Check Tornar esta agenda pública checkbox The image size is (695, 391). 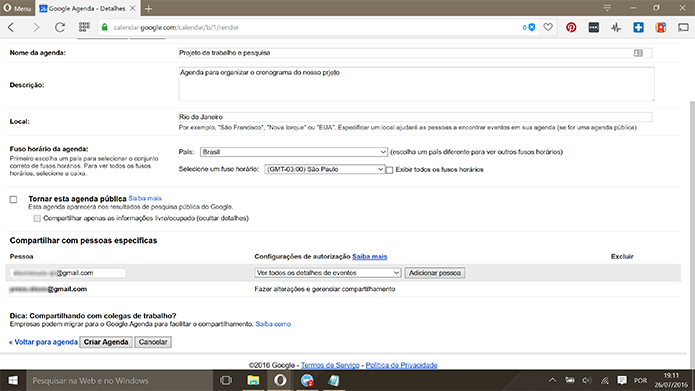[x=13, y=199]
